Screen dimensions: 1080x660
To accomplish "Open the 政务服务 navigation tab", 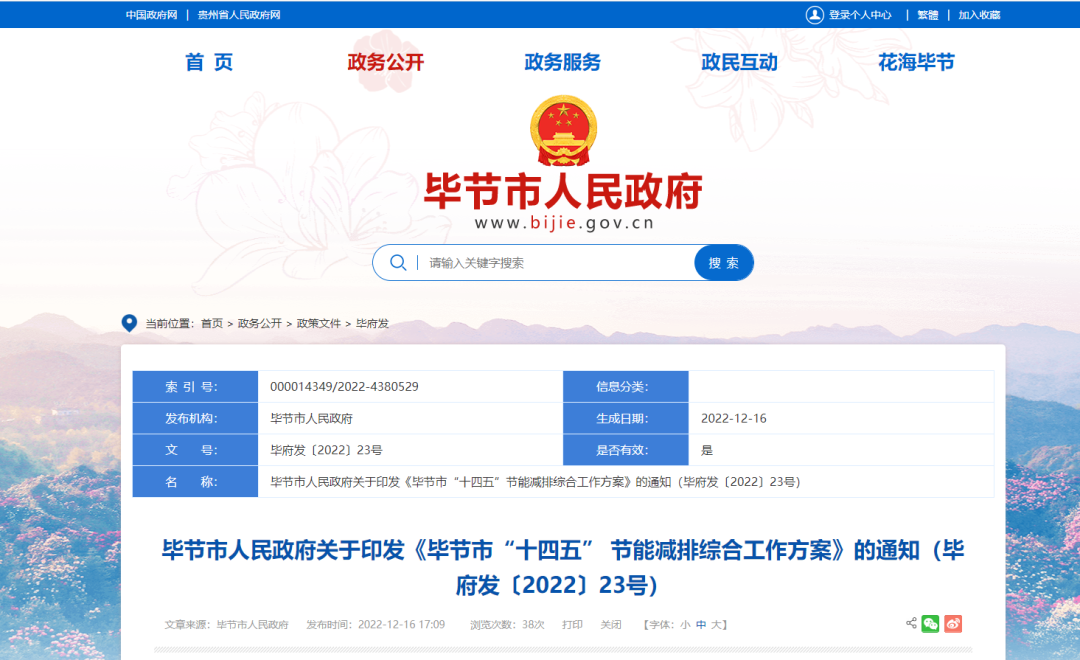I will [x=562, y=62].
